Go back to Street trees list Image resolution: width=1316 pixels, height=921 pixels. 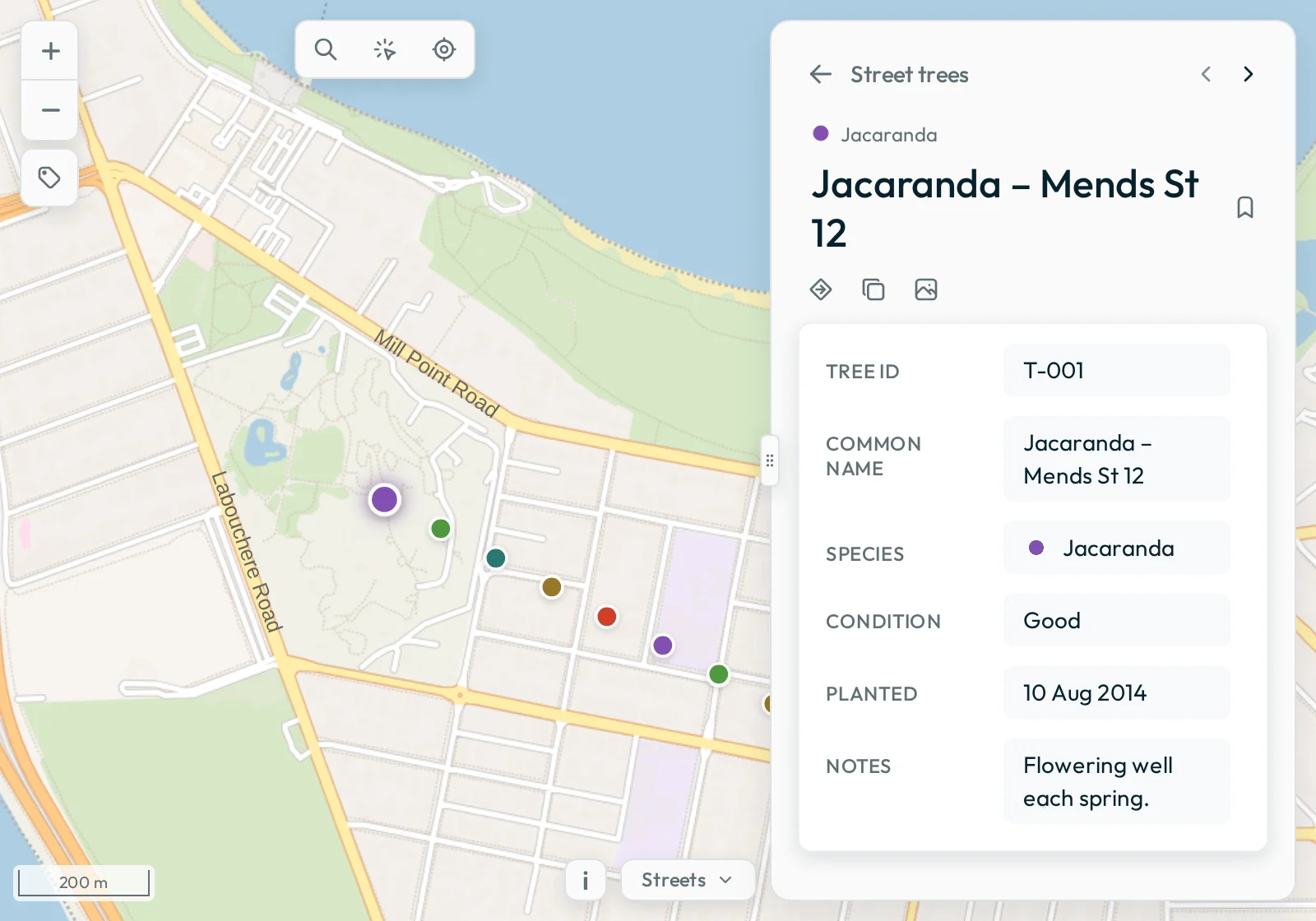[x=821, y=75]
